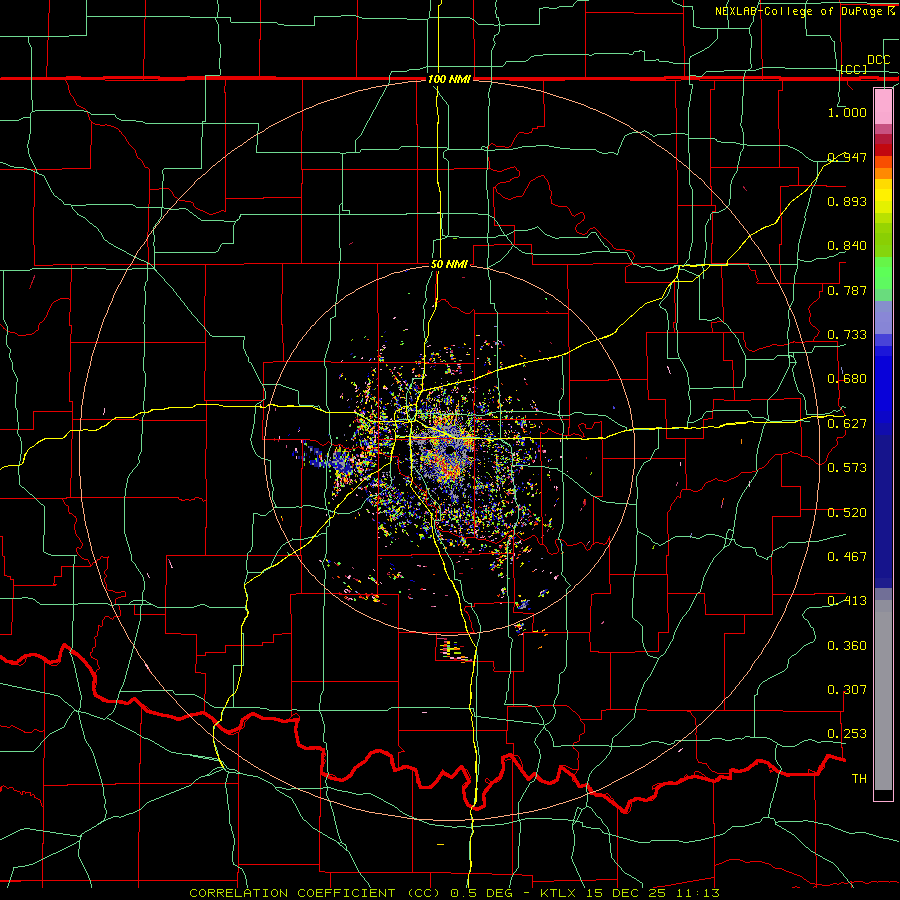Image resolution: width=900 pixels, height=900 pixels.
Task: Click the CORRELATION COEFFICIENT (CC) caption text
Action: click(x=315, y=893)
